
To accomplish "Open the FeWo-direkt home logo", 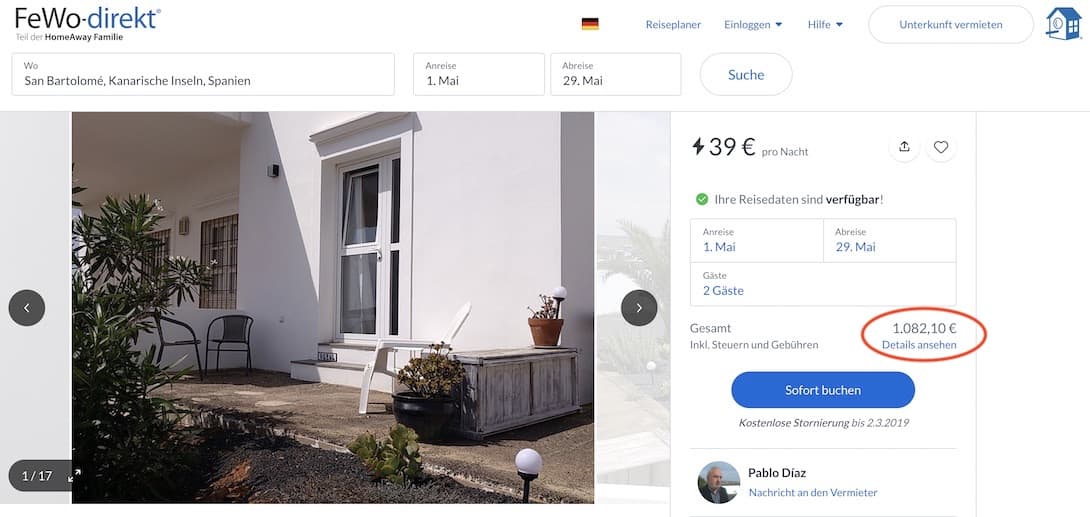I will (88, 23).
